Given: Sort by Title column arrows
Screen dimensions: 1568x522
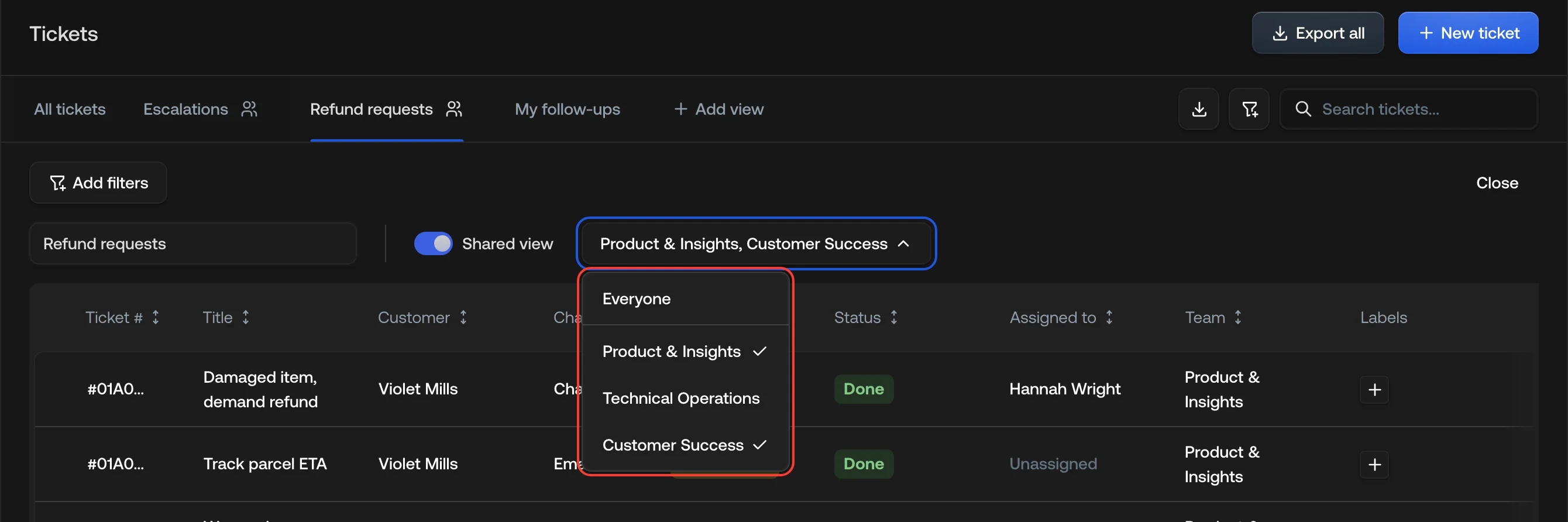Looking at the screenshot, I should tap(246, 317).
